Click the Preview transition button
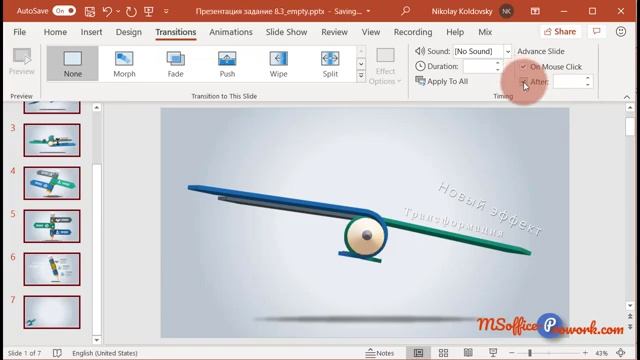Image resolution: width=640 pixels, height=360 pixels. pos(22,62)
